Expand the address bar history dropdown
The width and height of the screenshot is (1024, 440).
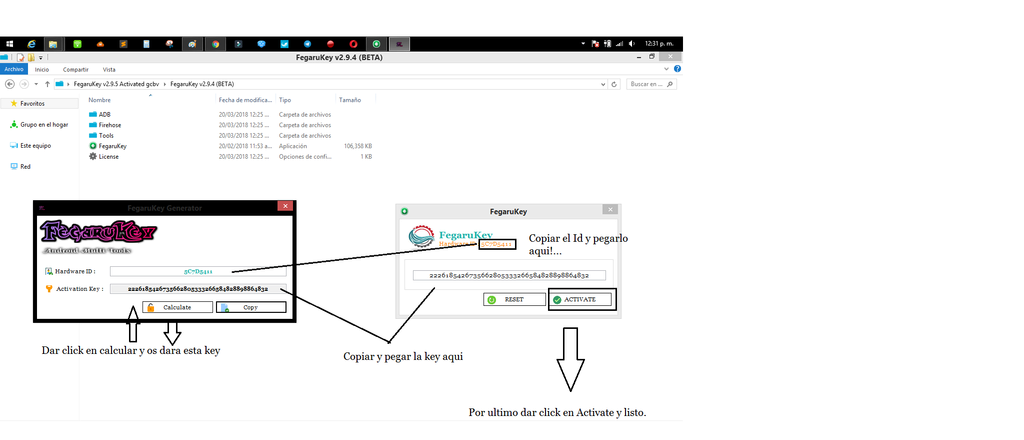click(603, 84)
